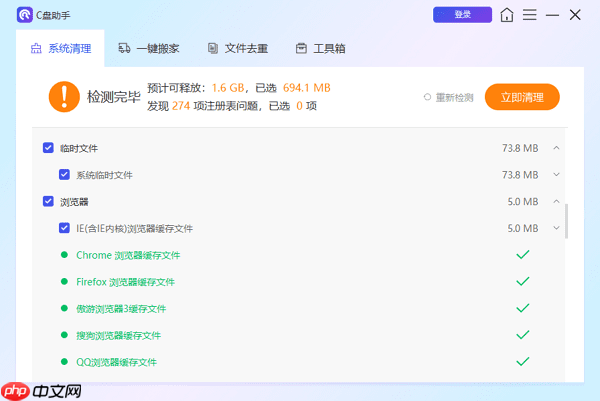Click the vertical scrollbar thumb in list
The height and width of the screenshot is (401, 600).
point(566,221)
